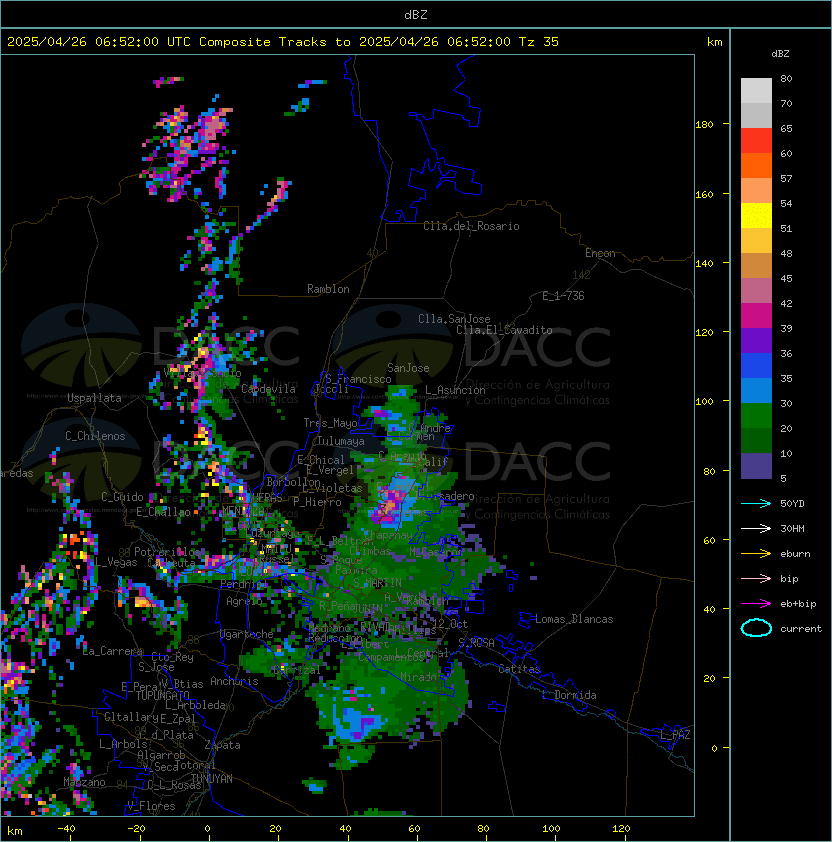Image resolution: width=832 pixels, height=842 pixels.
Task: Click the 'P_Hierro' place label
Action: click(317, 502)
